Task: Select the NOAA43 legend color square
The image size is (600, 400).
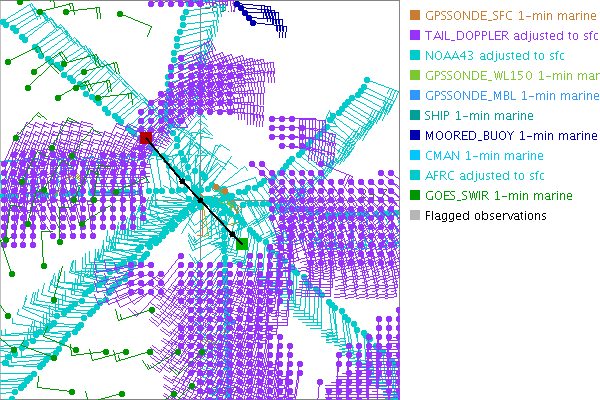Action: 415,56
